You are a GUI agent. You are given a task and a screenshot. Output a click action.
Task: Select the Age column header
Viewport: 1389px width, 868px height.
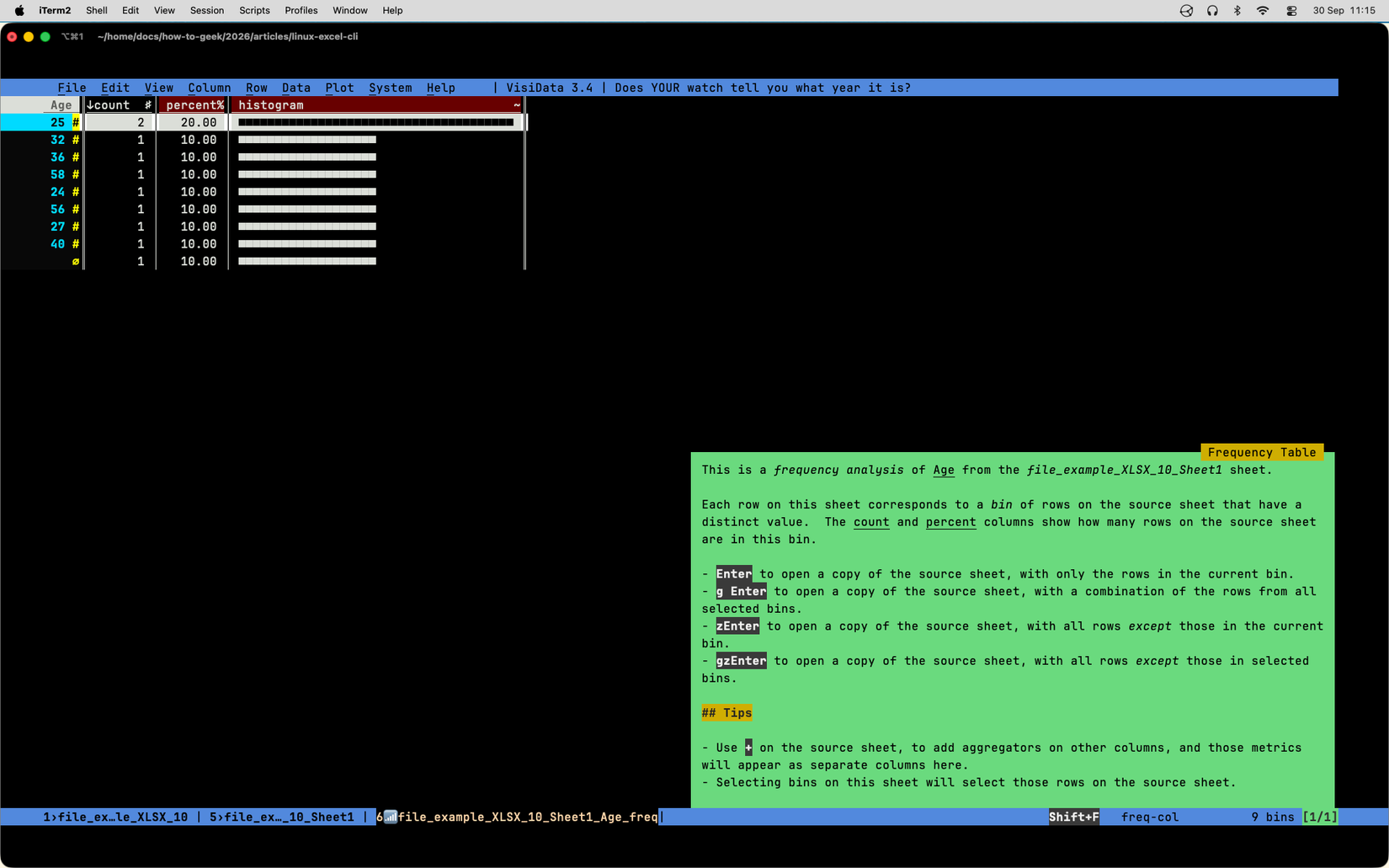click(x=40, y=105)
